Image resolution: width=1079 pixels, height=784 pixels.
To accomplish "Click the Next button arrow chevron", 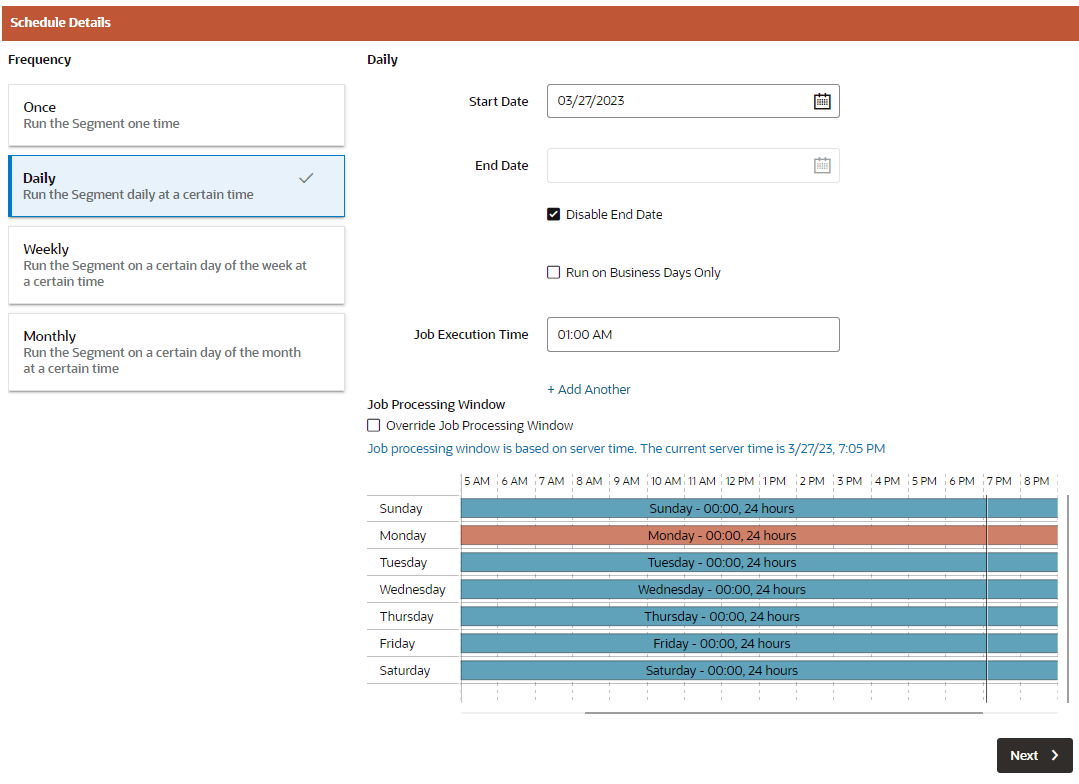I will point(1055,755).
